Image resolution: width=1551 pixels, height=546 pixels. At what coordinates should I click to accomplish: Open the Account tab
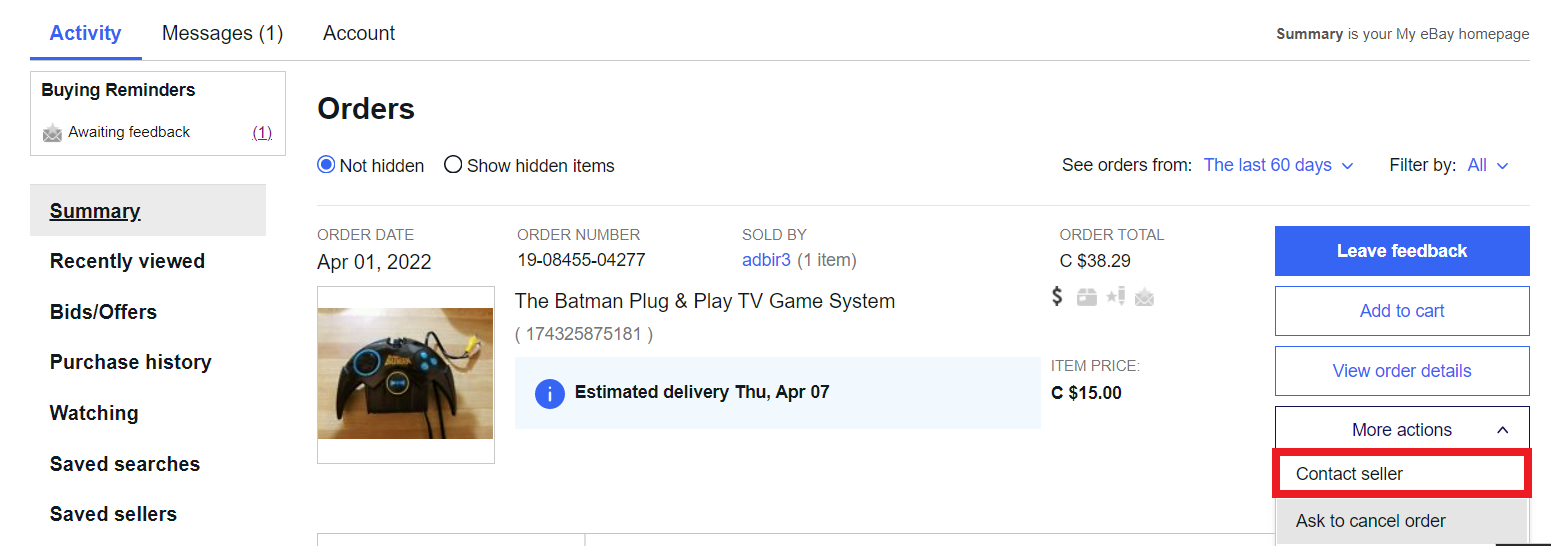tap(359, 33)
